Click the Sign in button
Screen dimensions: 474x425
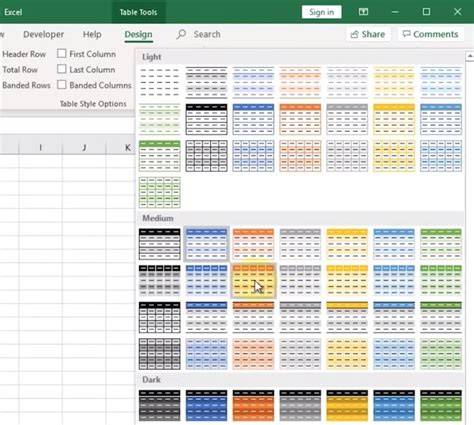click(321, 12)
